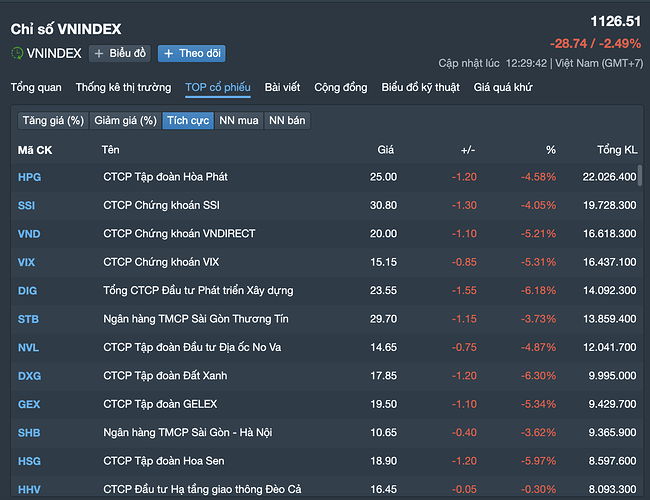
Task: Filter by Giảm giá (%)
Action: click(125, 120)
